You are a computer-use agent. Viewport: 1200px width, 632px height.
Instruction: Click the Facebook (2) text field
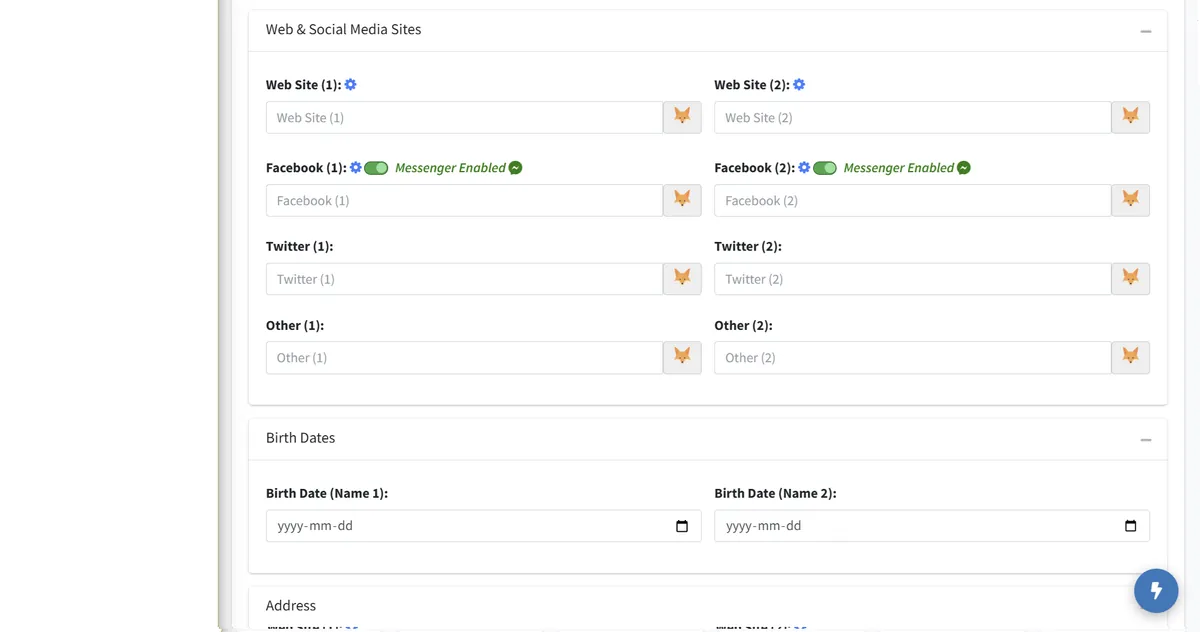(x=912, y=200)
